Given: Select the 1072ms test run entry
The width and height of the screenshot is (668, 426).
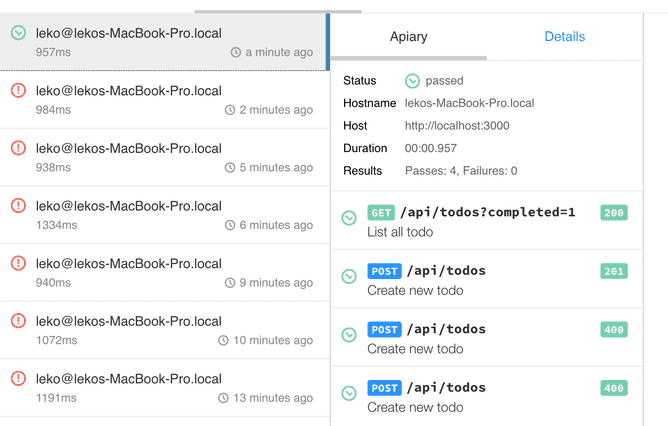Looking at the screenshot, I should click(x=164, y=330).
